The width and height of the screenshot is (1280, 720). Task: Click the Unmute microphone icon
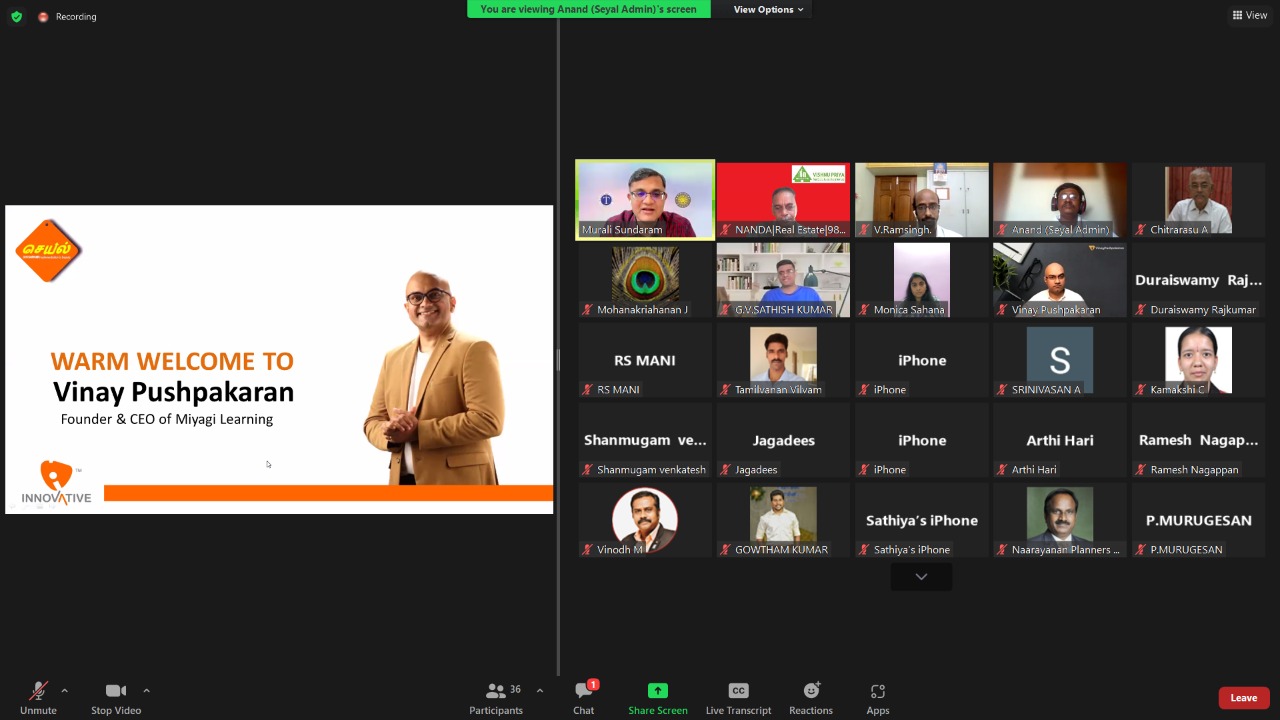[38, 691]
